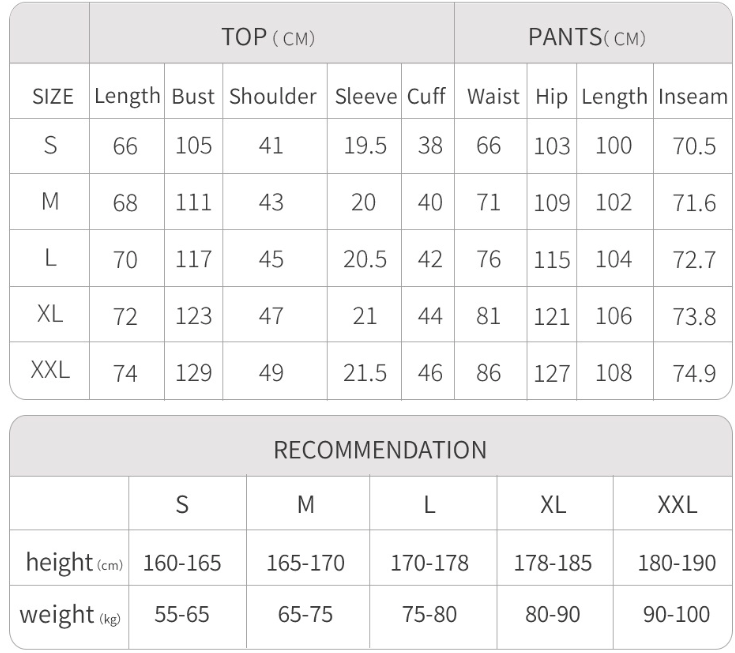Select the height (cm) row label

(x=74, y=563)
